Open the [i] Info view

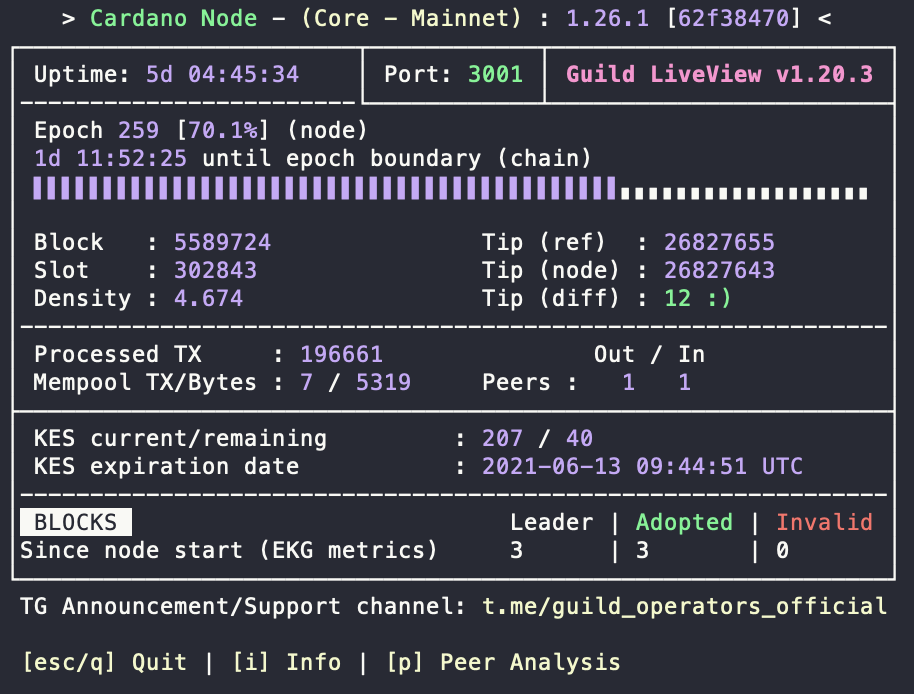286,663
